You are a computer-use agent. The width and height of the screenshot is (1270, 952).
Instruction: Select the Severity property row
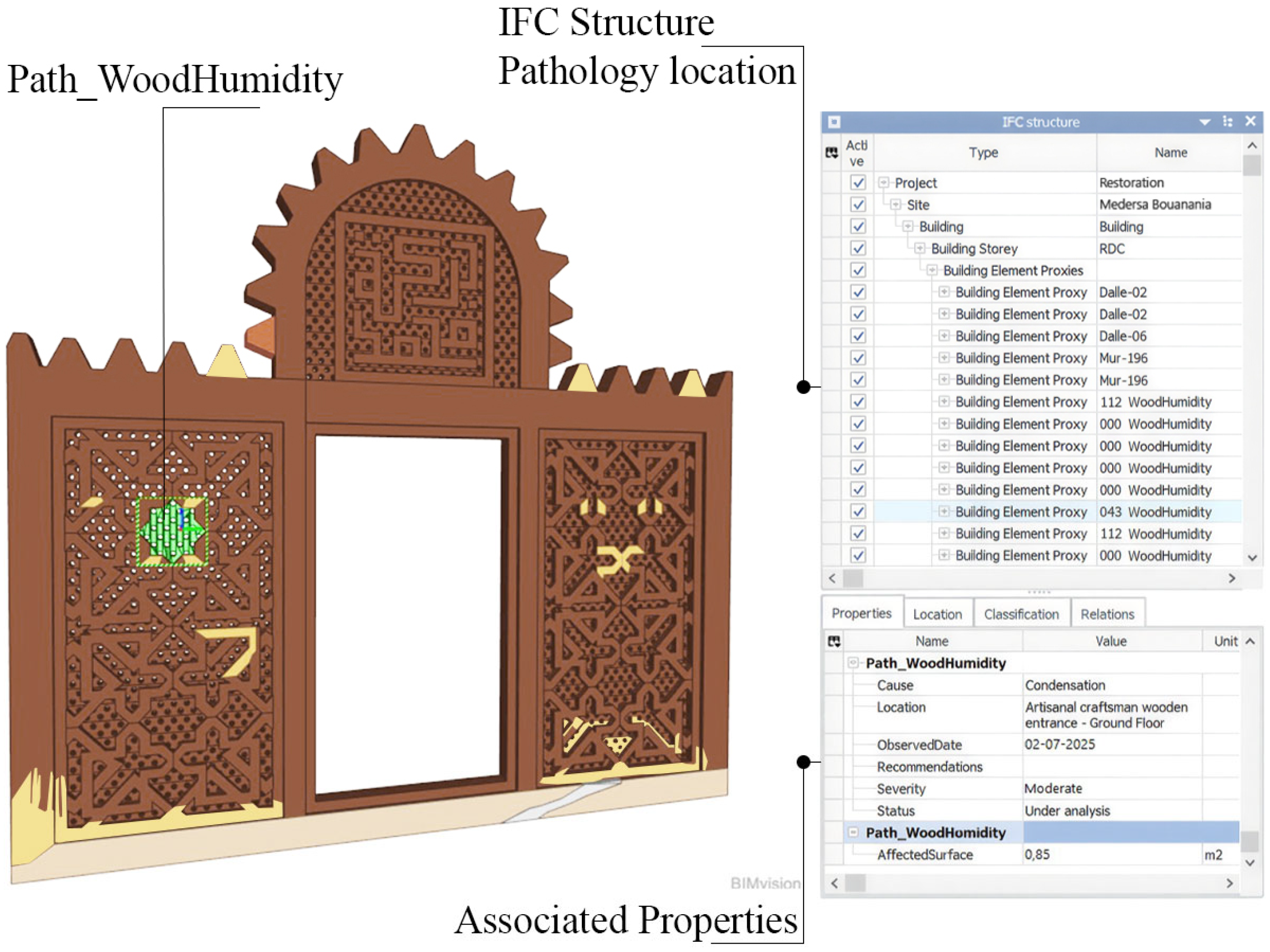click(1032, 789)
